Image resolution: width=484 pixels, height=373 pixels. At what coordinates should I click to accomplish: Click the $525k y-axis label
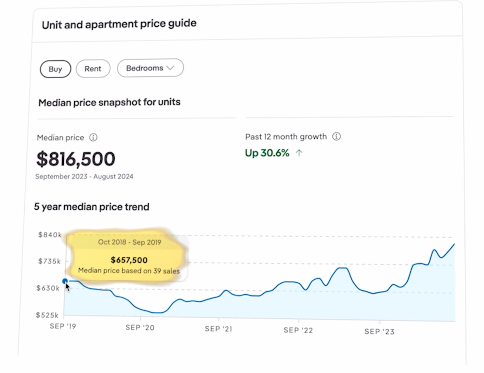click(x=47, y=315)
